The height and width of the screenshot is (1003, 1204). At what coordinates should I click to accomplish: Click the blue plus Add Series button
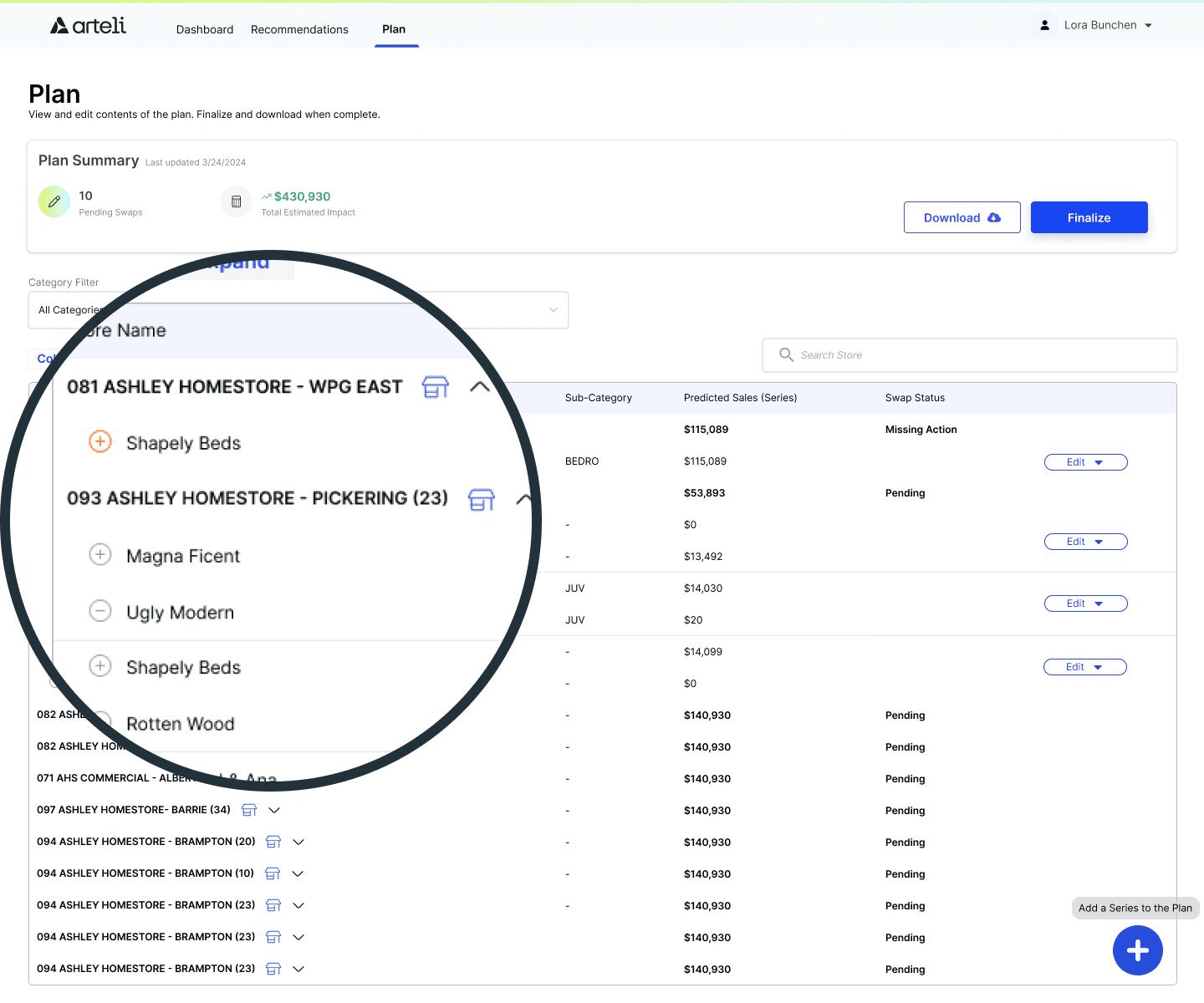pos(1137,950)
